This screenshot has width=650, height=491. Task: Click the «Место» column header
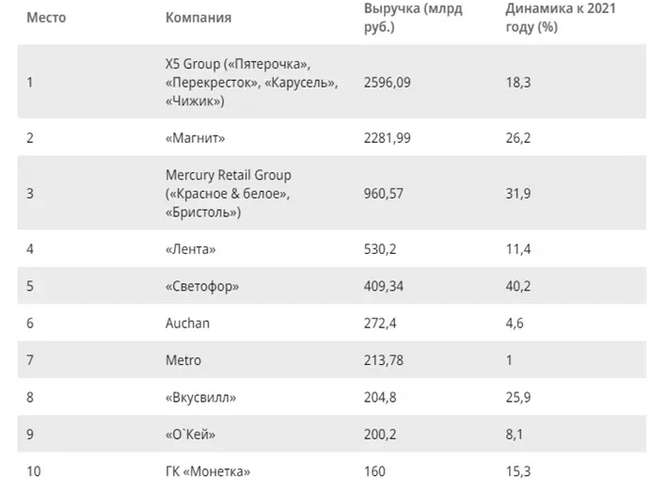(45, 18)
